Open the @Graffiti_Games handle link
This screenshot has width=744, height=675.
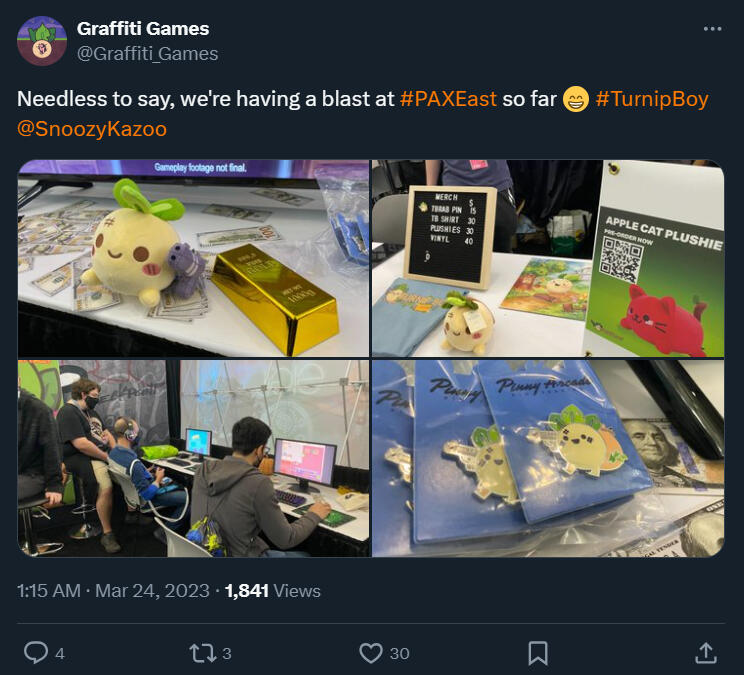tap(148, 54)
